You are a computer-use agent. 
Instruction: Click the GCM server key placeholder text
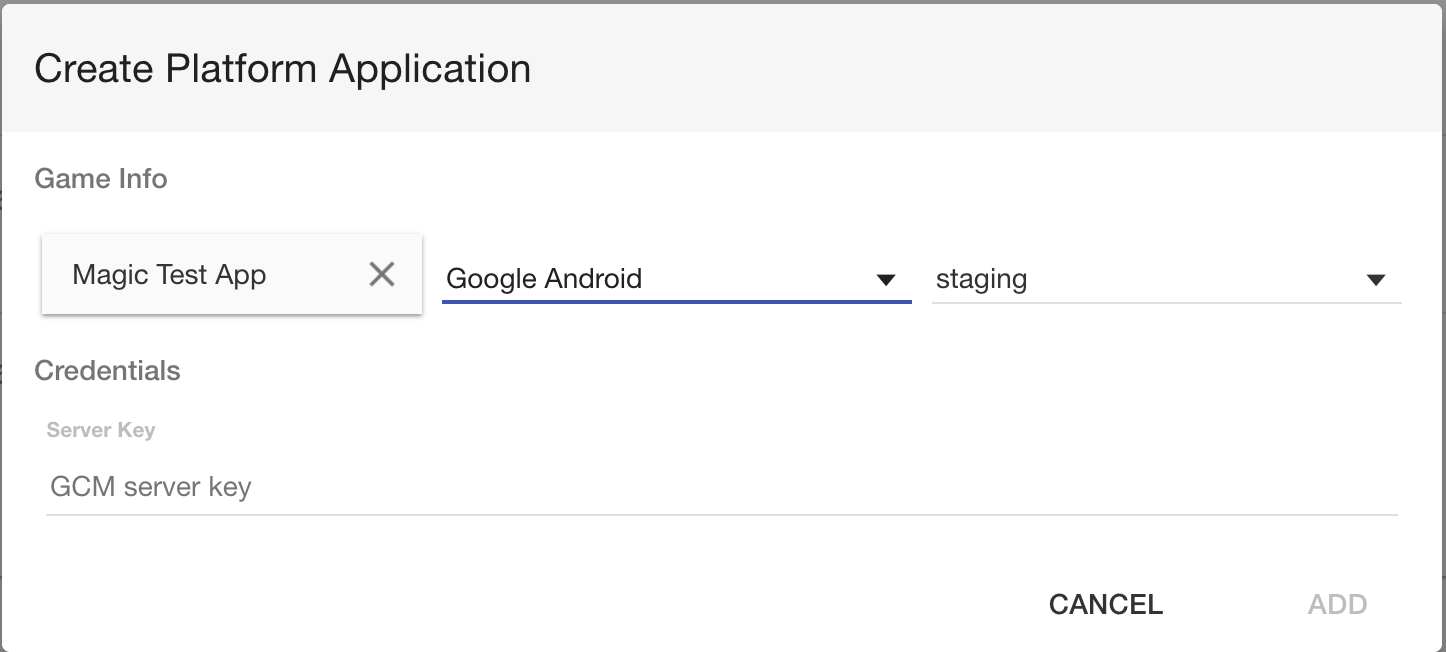pyautogui.click(x=151, y=487)
